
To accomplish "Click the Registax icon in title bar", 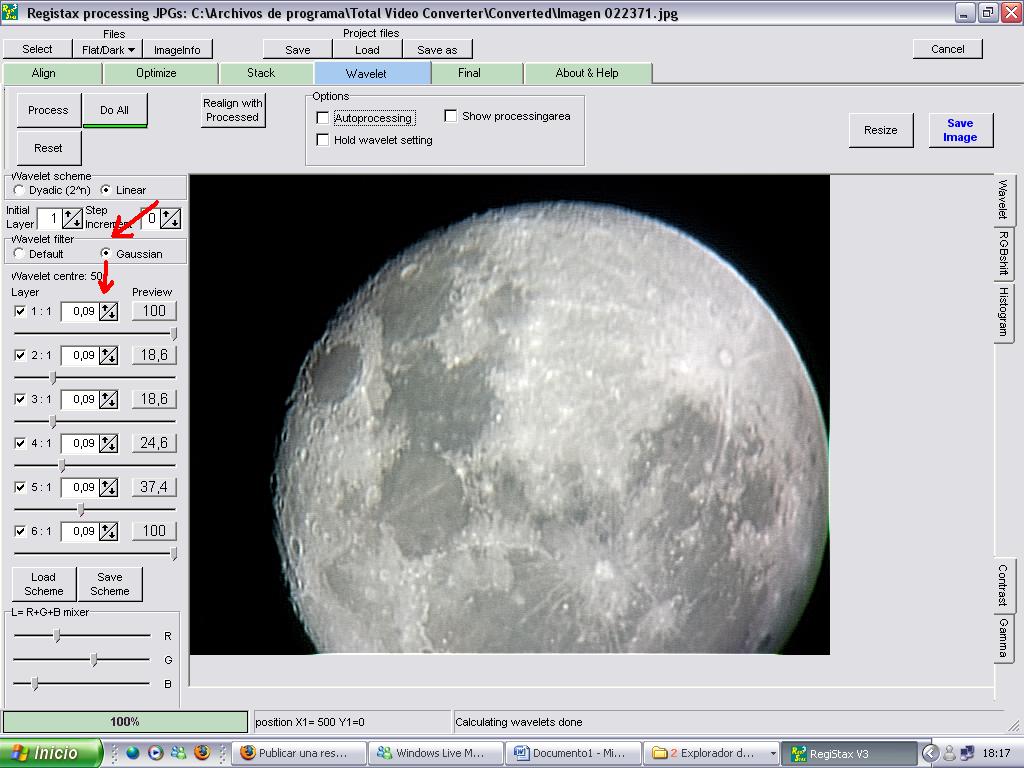I will pos(10,12).
